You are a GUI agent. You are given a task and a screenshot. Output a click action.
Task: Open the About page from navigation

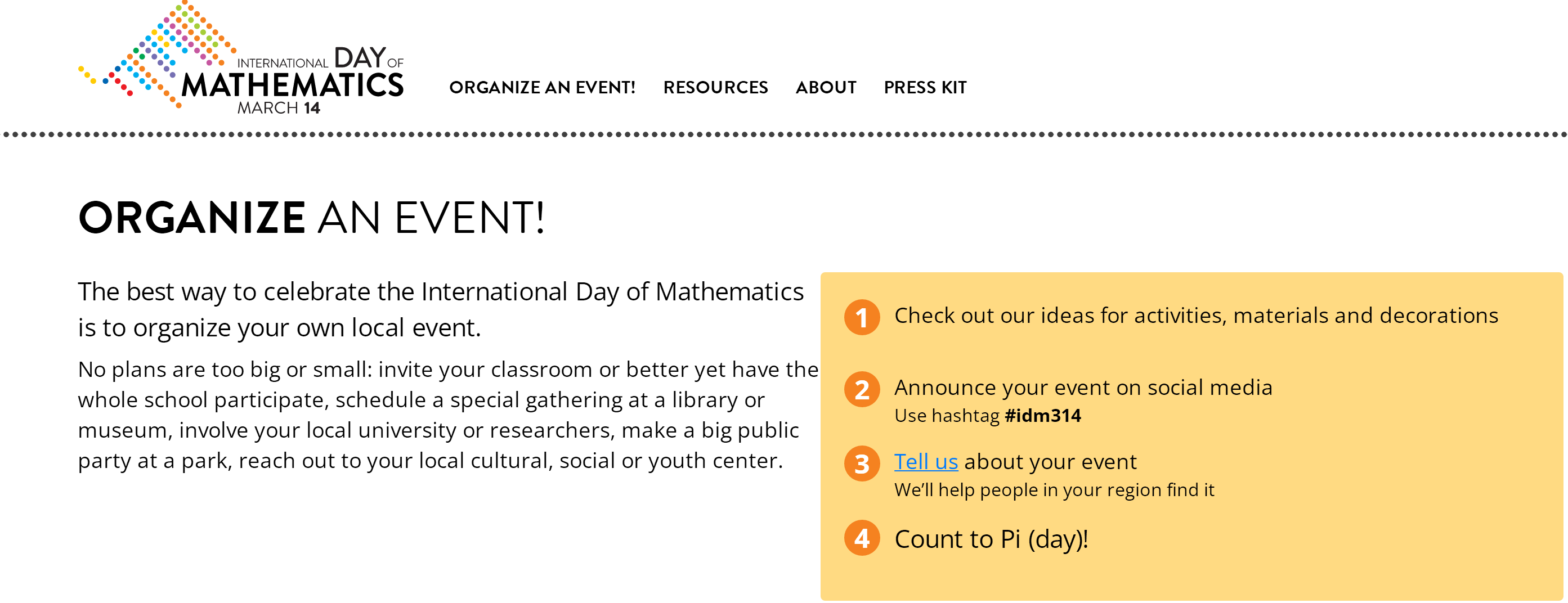[x=826, y=88]
